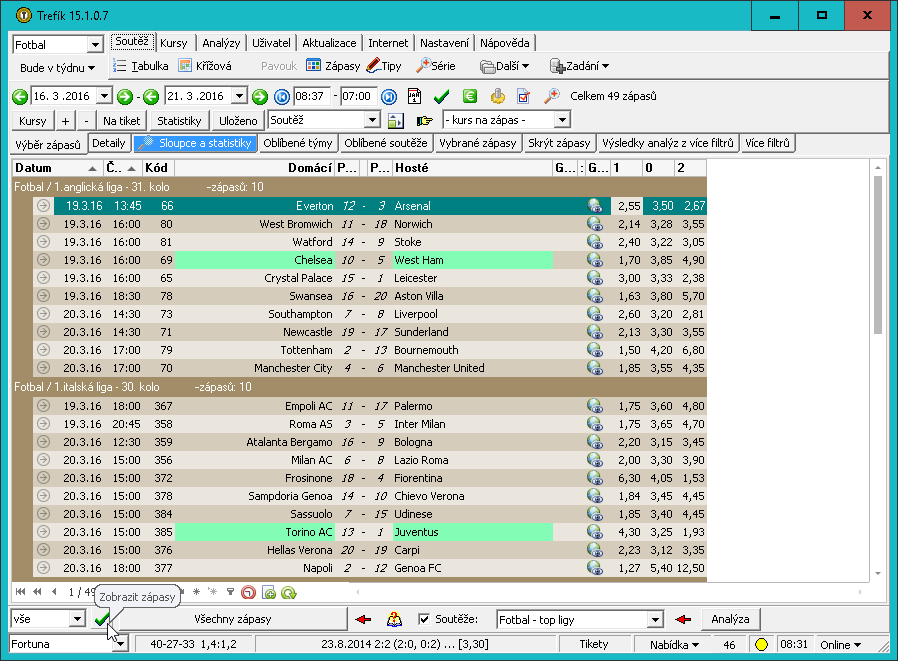Click the magnifier search icon near match count
This screenshot has height=661, width=898.
coord(552,96)
